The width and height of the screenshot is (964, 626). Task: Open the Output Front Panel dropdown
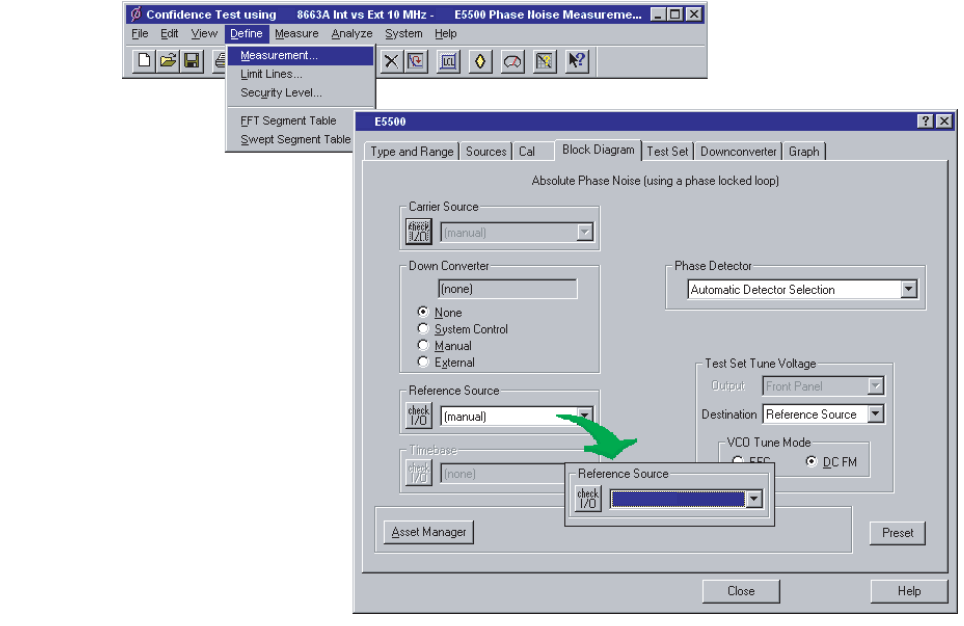click(x=875, y=386)
